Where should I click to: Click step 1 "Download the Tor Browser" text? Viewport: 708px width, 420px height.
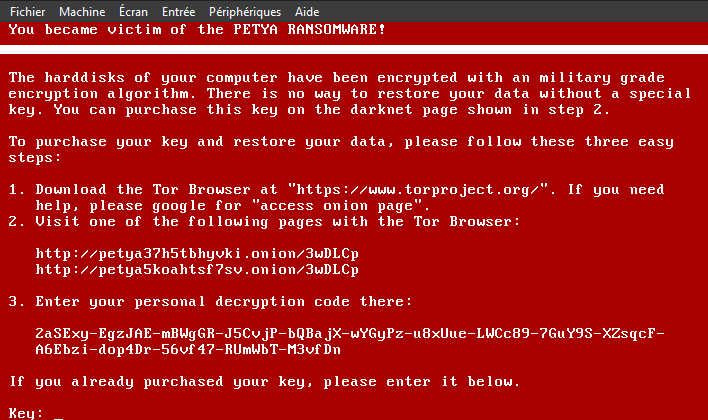point(143,190)
